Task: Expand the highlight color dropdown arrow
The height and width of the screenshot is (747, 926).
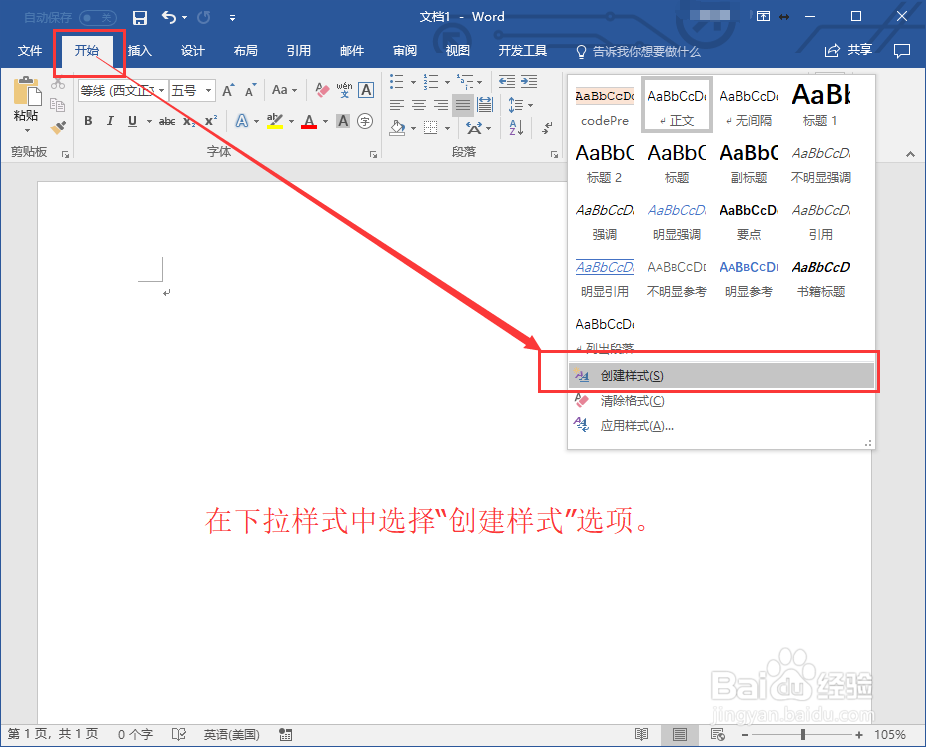Action: [x=291, y=121]
